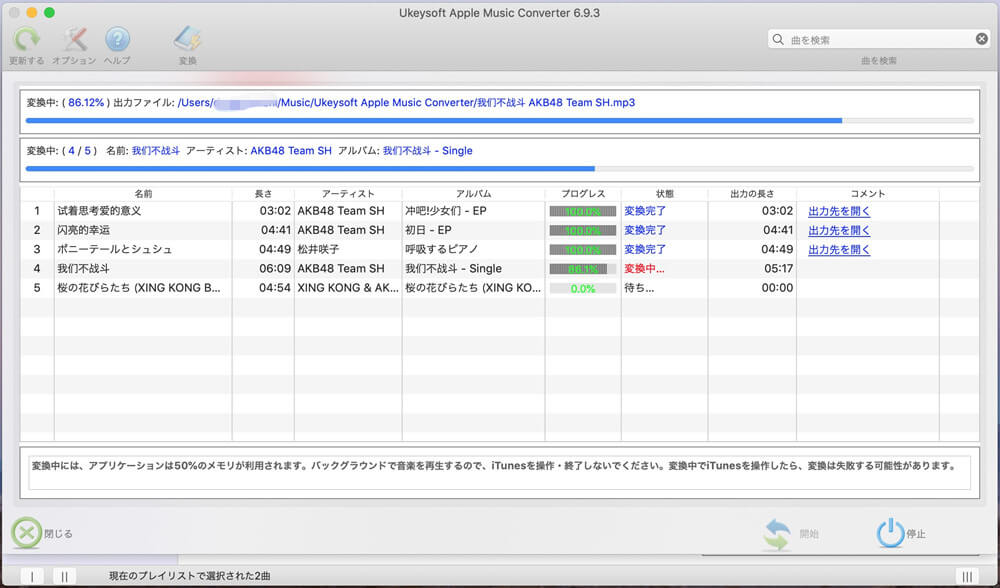
Task: Click the output length 05:17 cell
Action: tap(778, 269)
